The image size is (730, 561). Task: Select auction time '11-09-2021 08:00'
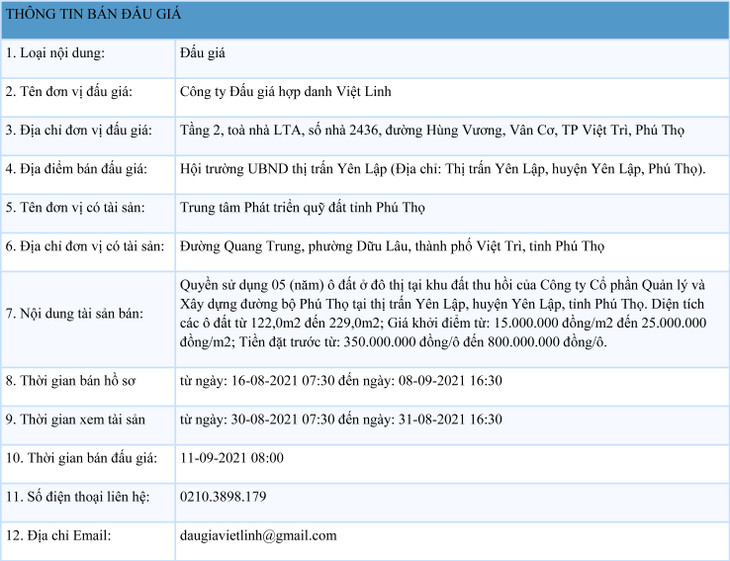pos(232,458)
